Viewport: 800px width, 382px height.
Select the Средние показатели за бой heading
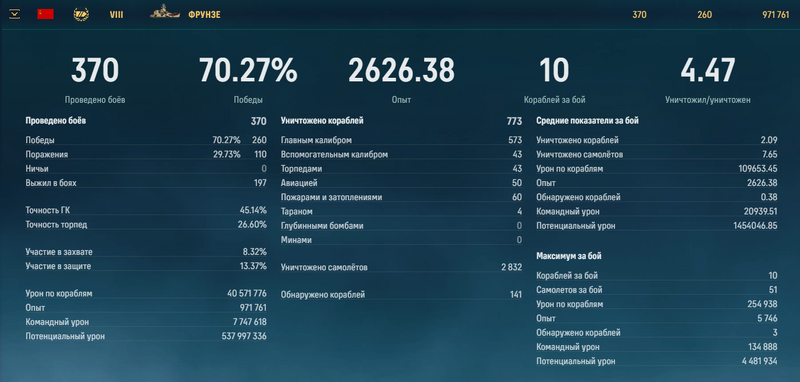(588, 121)
